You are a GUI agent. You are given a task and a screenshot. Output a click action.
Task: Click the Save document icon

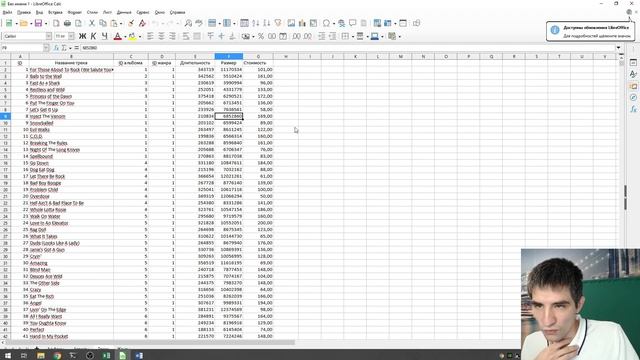click(x=38, y=23)
